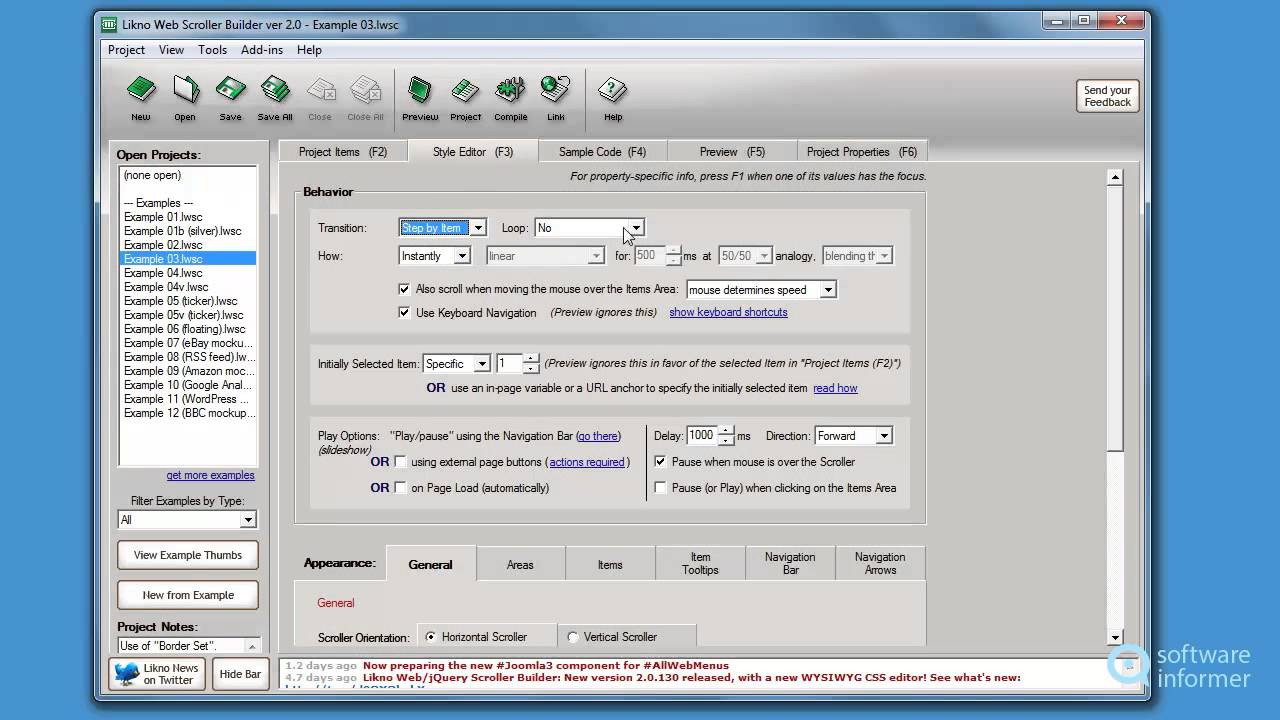Open the View menu

tap(171, 50)
